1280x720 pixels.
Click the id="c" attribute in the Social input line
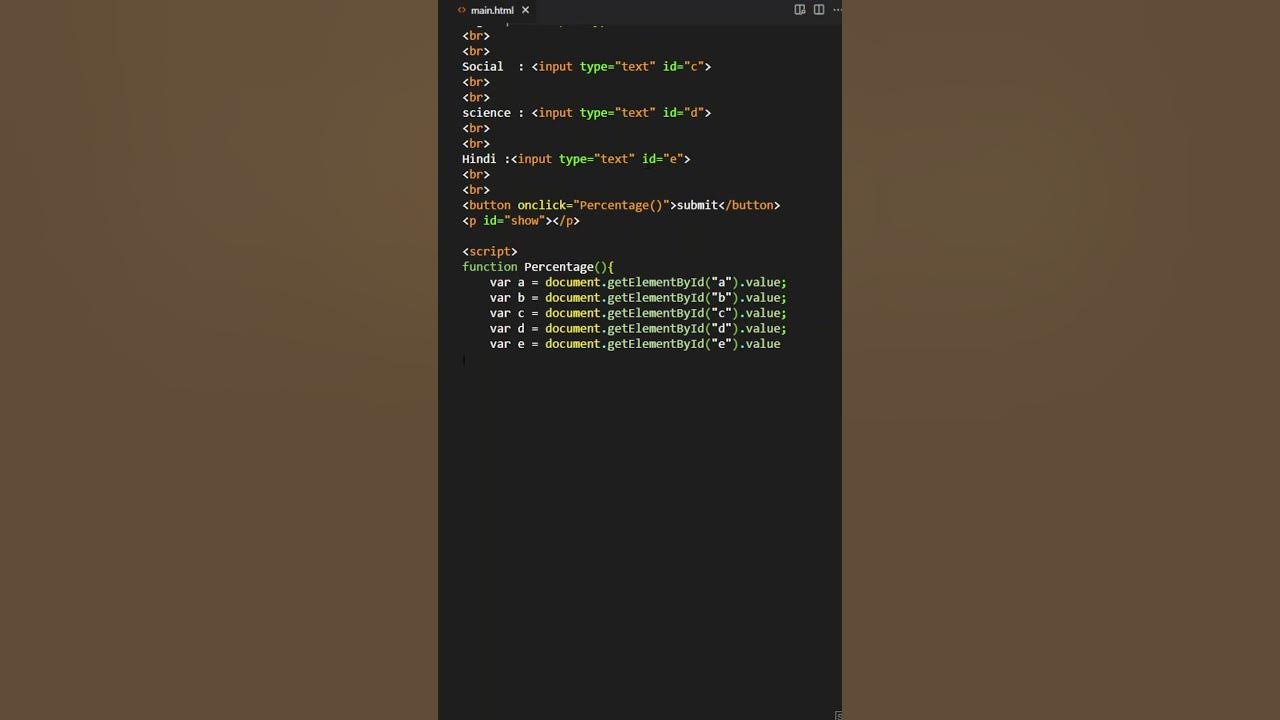click(683, 67)
